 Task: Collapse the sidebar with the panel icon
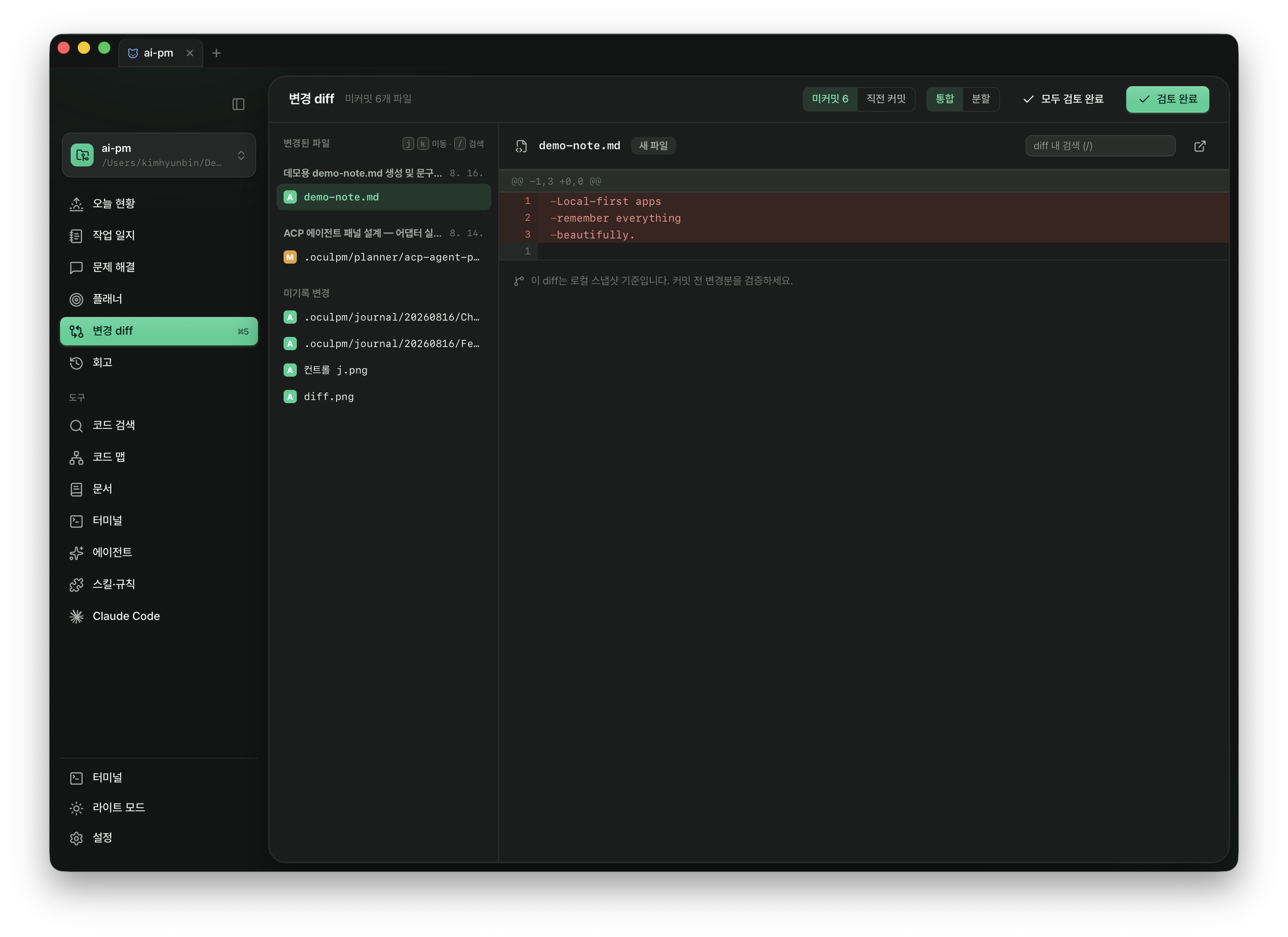coord(238,105)
